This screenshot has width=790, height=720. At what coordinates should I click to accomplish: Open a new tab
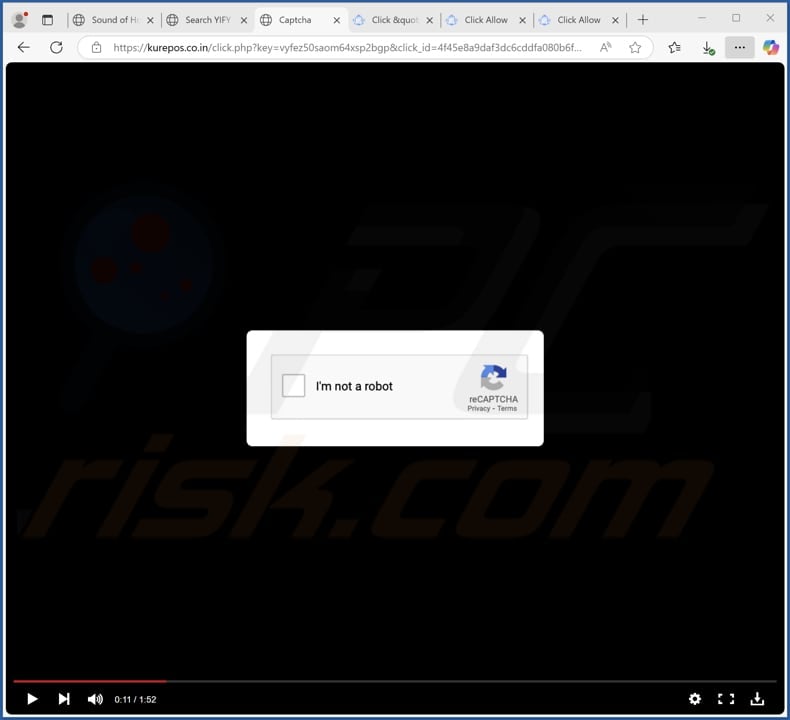642,20
